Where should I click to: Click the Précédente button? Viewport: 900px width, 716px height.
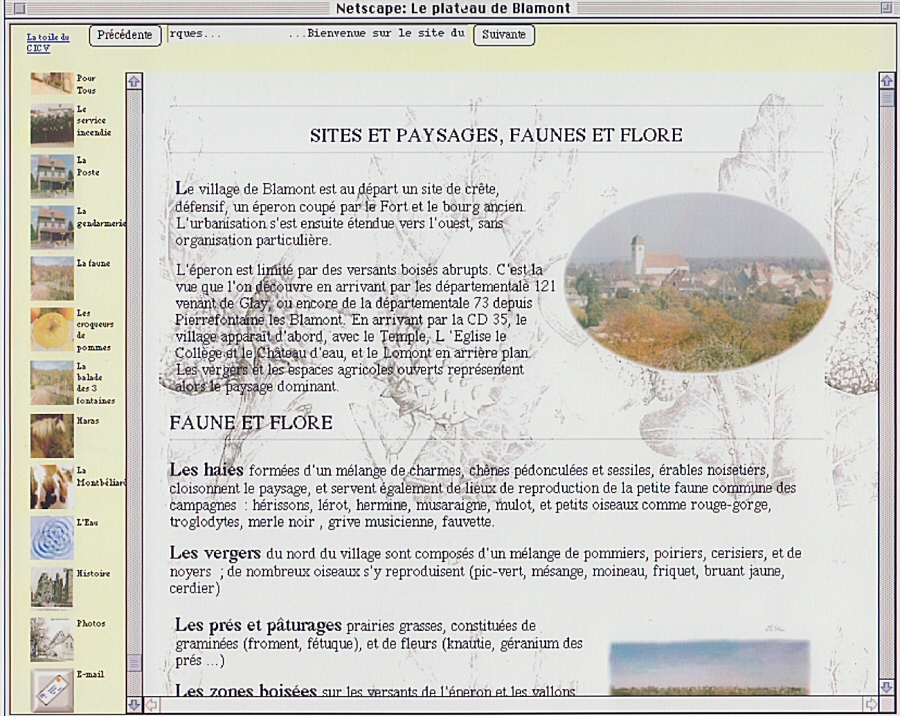pyautogui.click(x=125, y=35)
